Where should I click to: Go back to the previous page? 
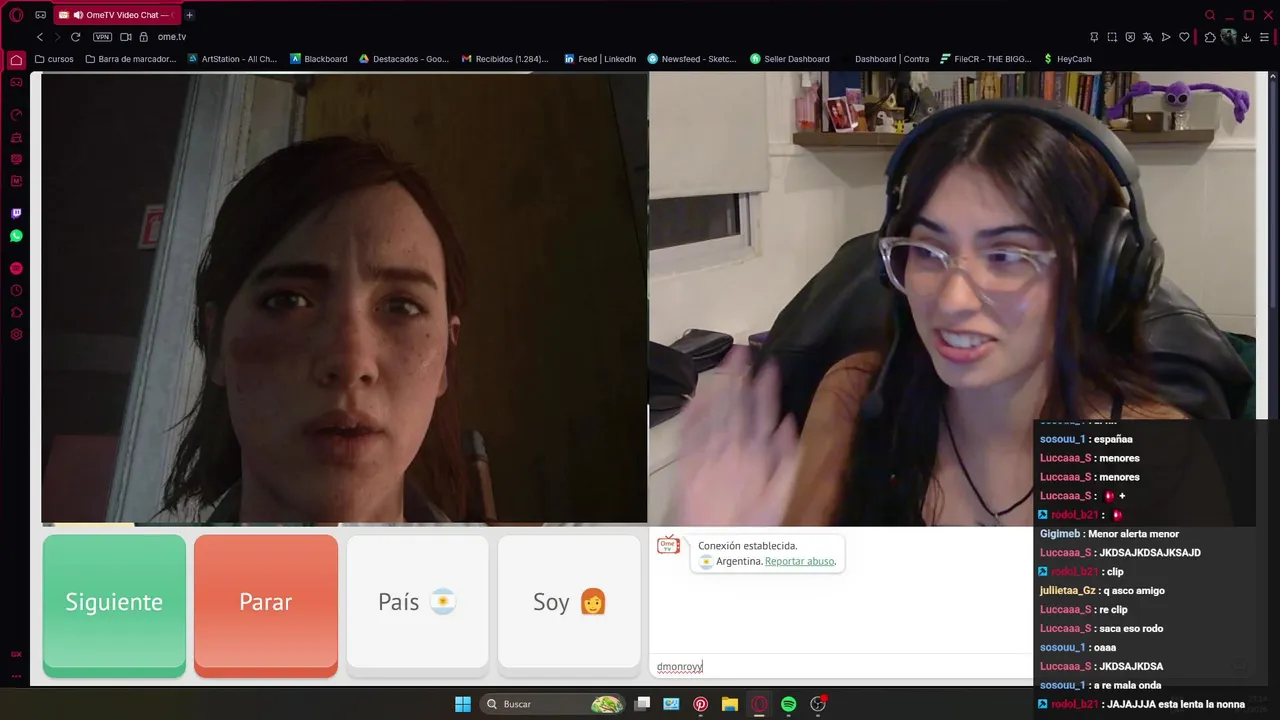click(40, 37)
